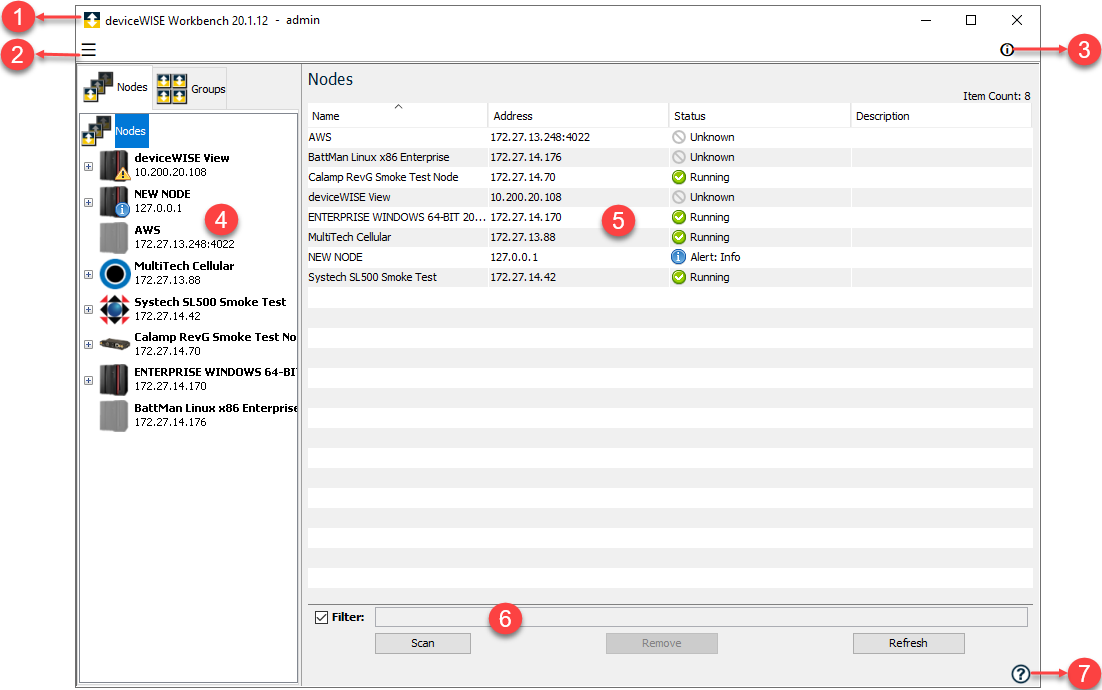
Task: Toggle the Filter checkbox
Action: coord(322,617)
